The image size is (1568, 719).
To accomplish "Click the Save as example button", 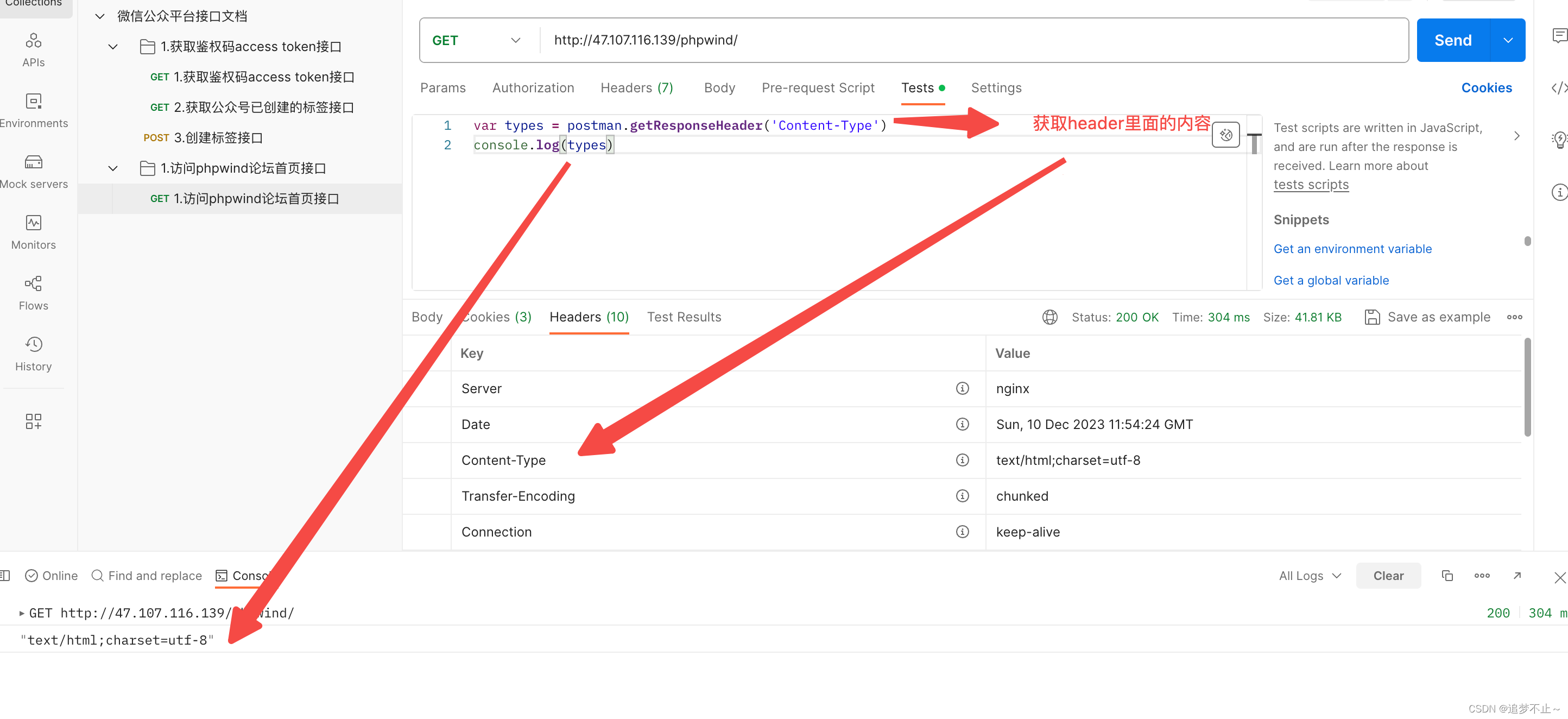I will [x=1427, y=317].
